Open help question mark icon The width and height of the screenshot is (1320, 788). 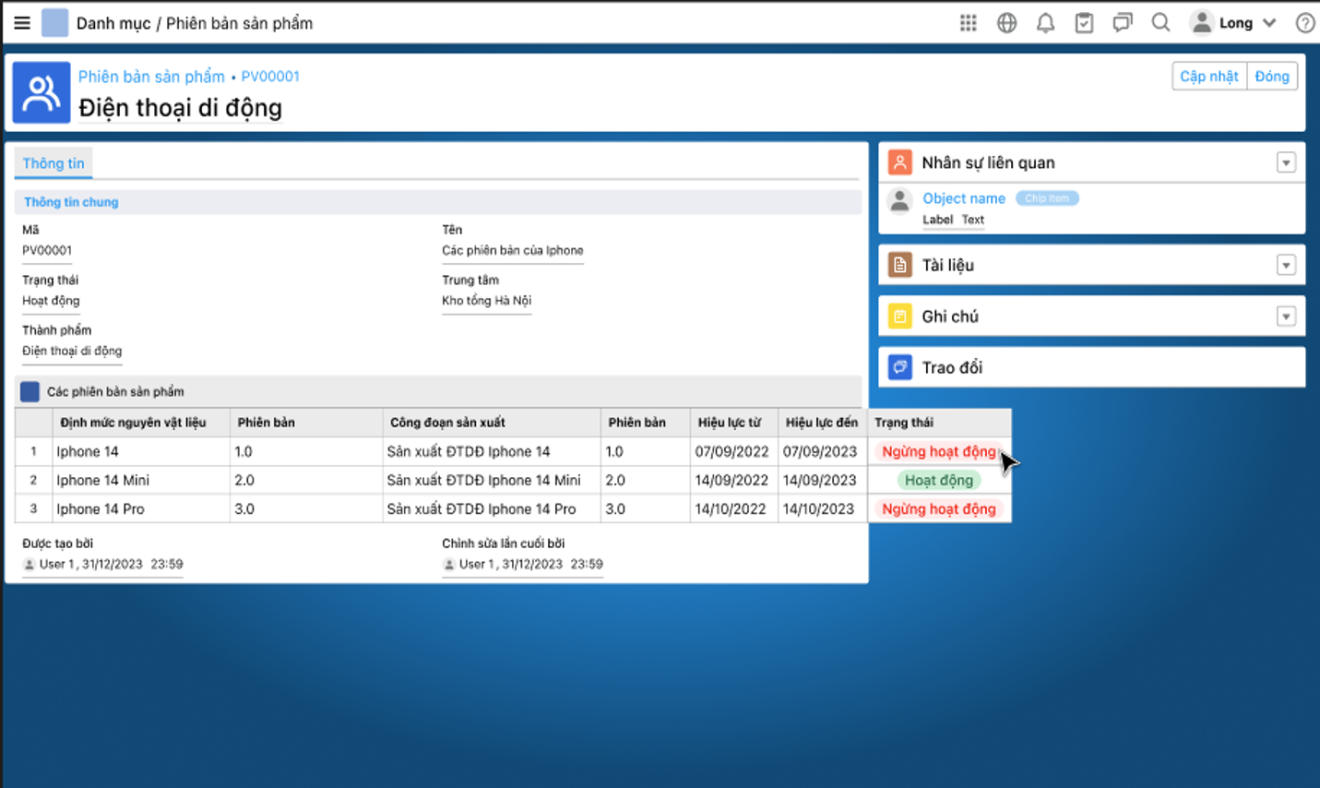[1305, 23]
